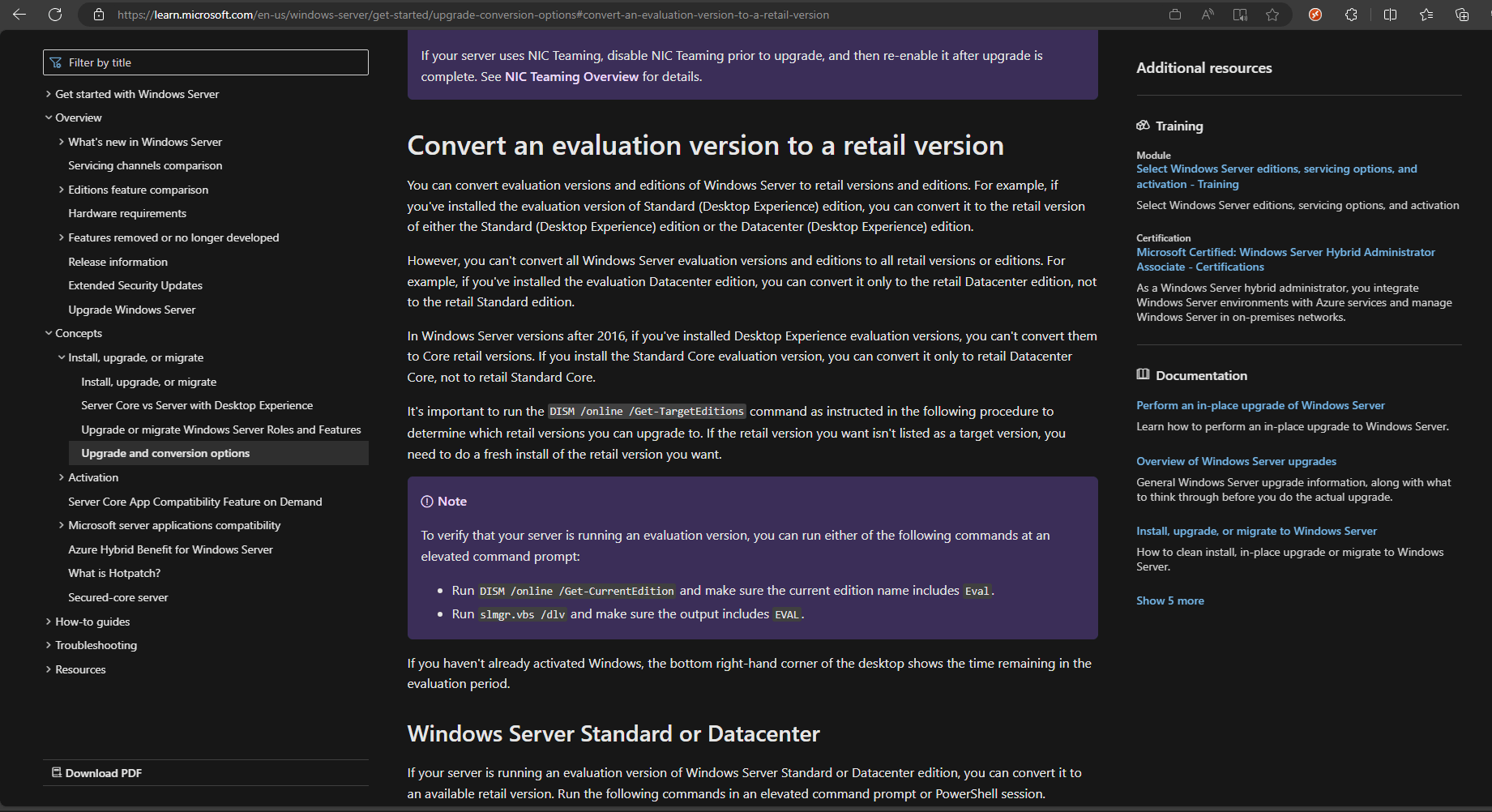Expand What's new in Windows Server
Image resolution: width=1492 pixels, height=812 pixels.
pos(62,142)
